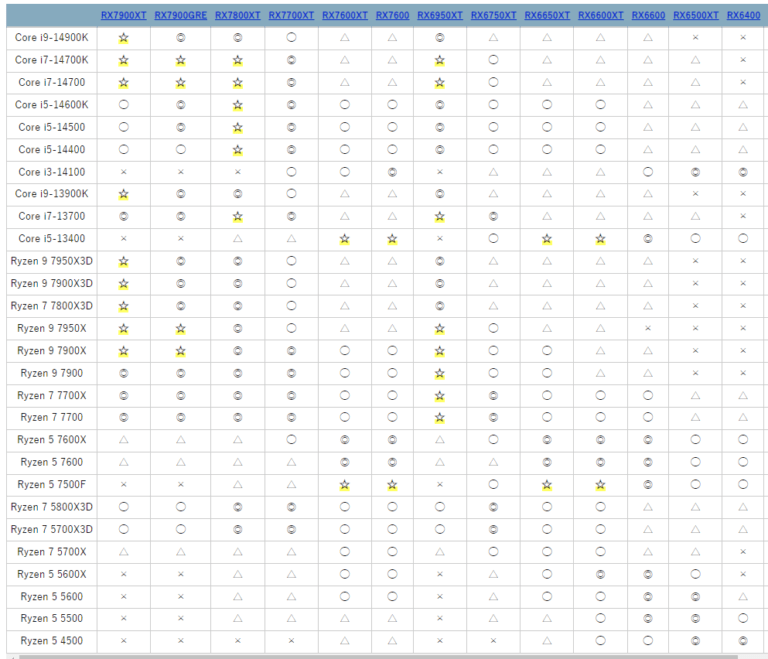
Task: Open the RX6400 column link
Action: (744, 15)
